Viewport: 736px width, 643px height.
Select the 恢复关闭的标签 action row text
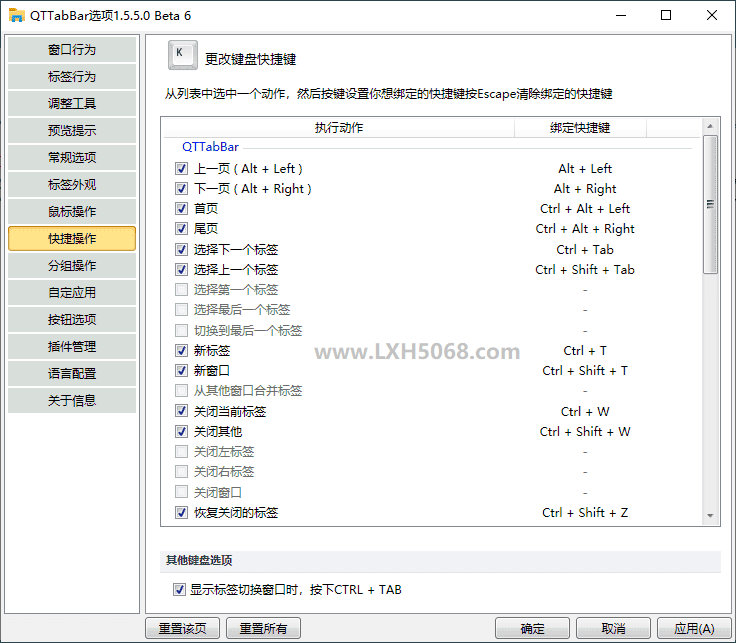pos(236,513)
